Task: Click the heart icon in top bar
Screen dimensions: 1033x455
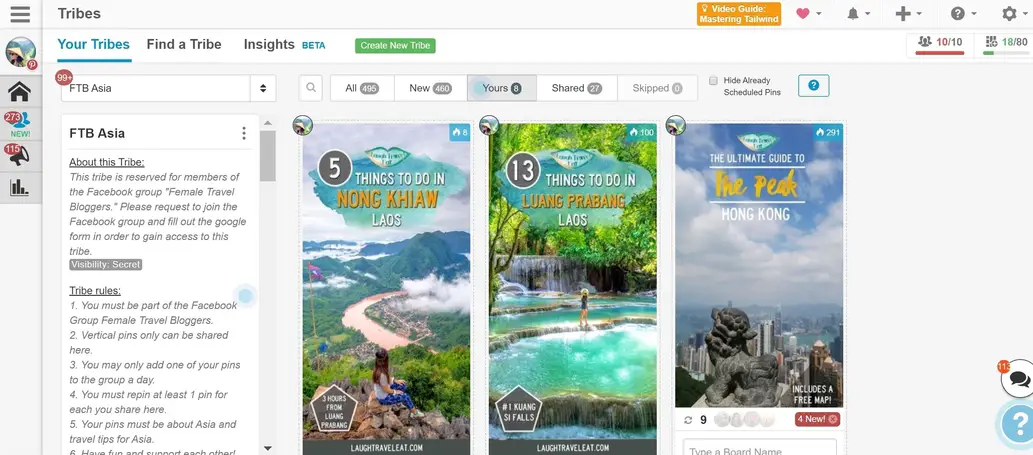Action: (x=802, y=14)
